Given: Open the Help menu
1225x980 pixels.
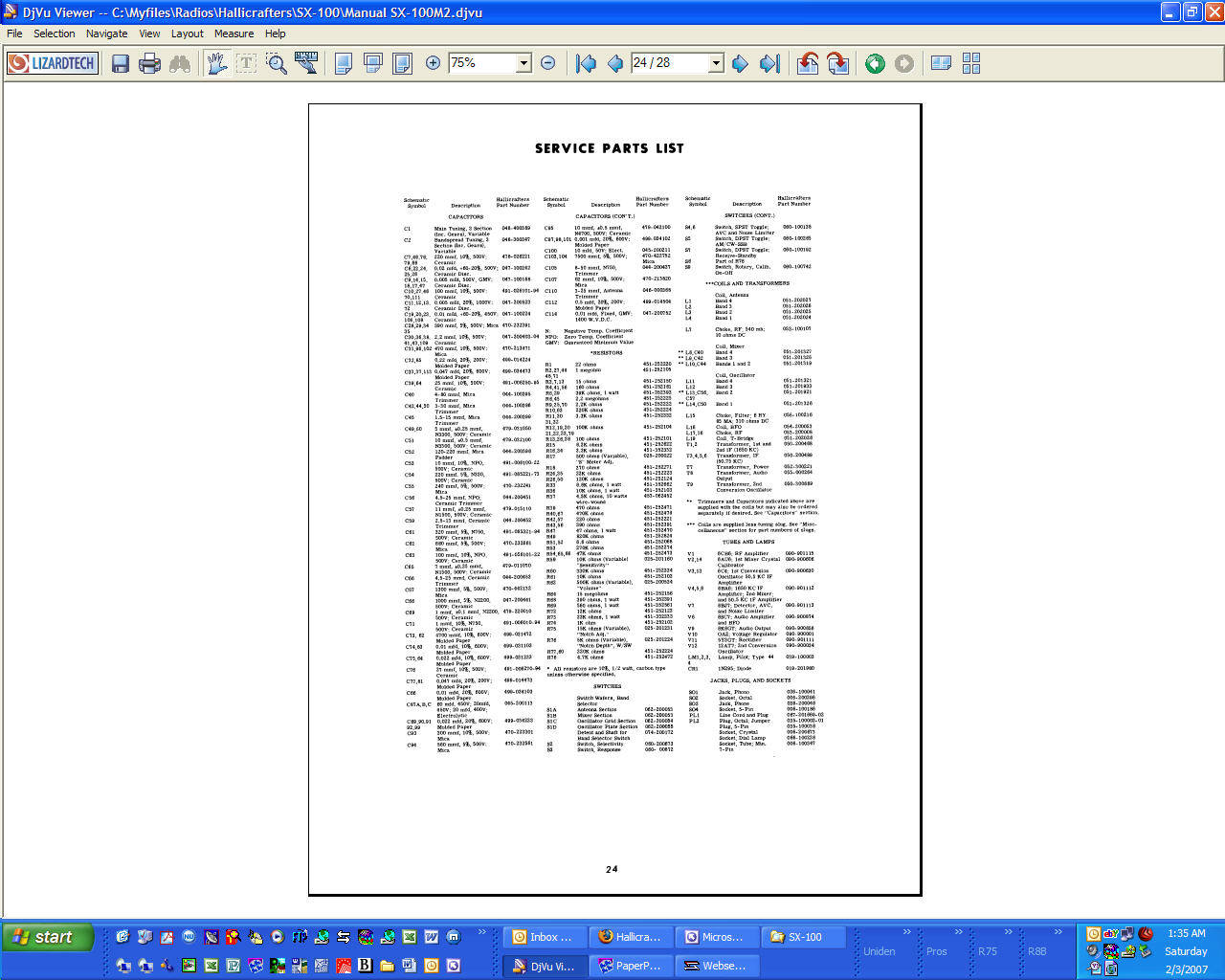Looking at the screenshot, I should tap(276, 33).
